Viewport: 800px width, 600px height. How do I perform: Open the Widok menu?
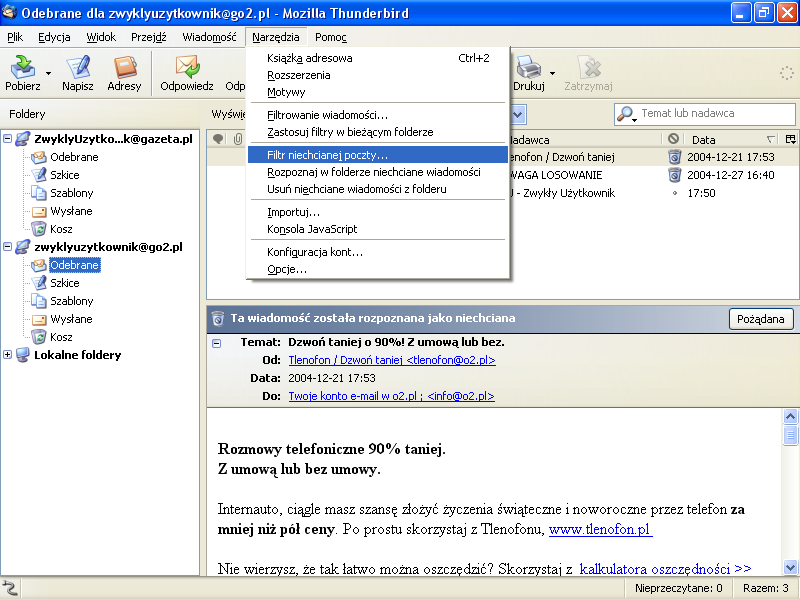point(101,37)
